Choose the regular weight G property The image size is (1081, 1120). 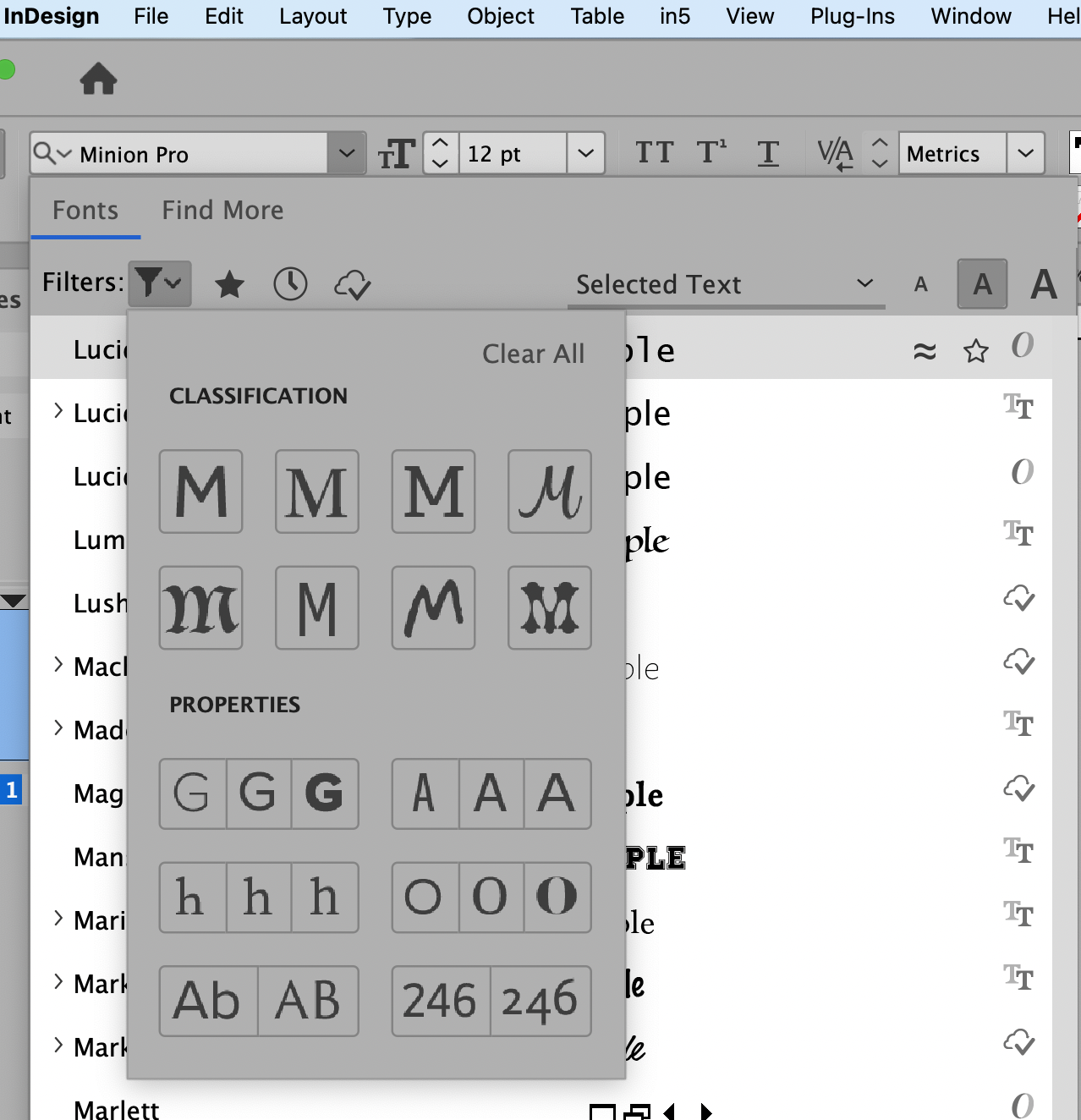[x=259, y=793]
